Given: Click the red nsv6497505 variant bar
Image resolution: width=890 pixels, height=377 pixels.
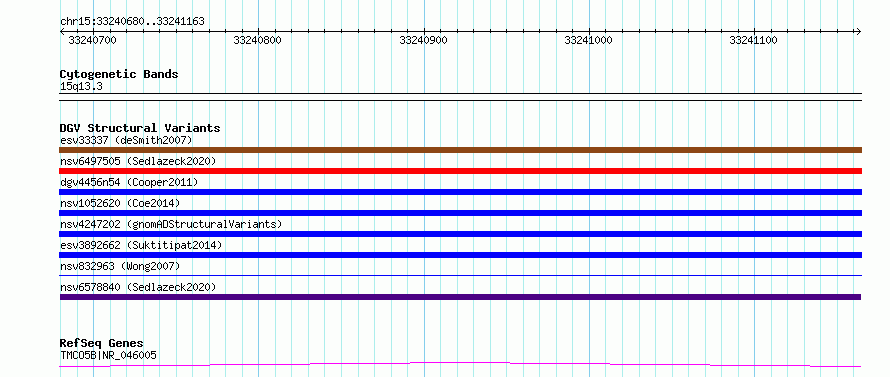Looking at the screenshot, I should (460, 171).
